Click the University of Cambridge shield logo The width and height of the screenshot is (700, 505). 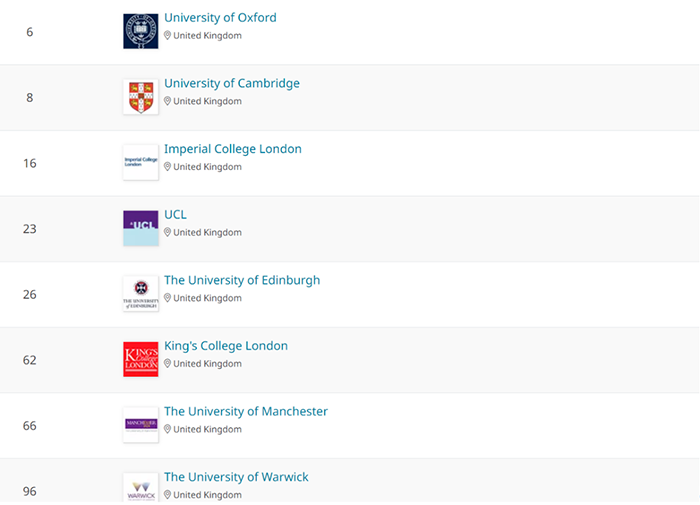pos(140,97)
